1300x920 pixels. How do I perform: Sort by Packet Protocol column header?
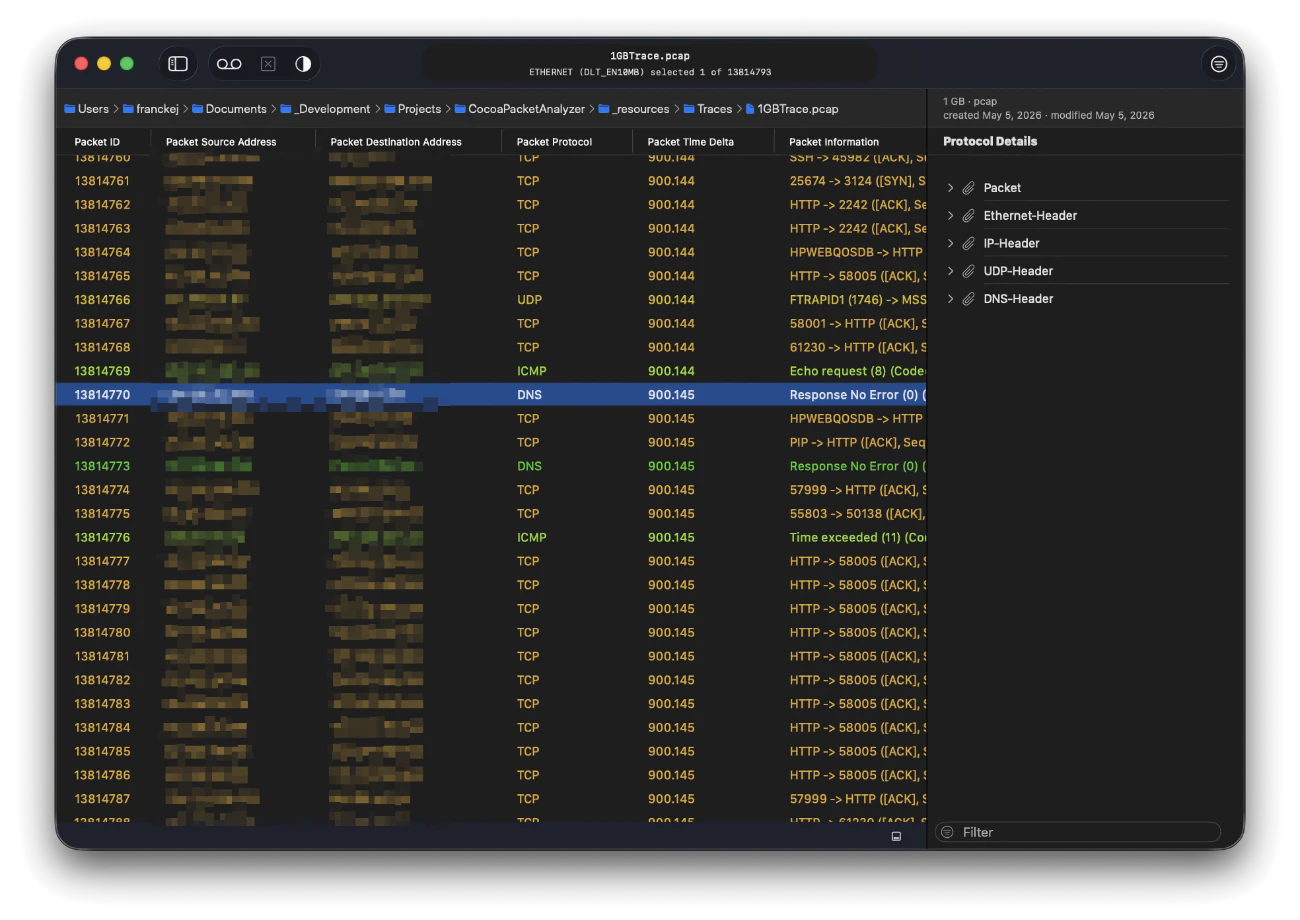coord(554,142)
